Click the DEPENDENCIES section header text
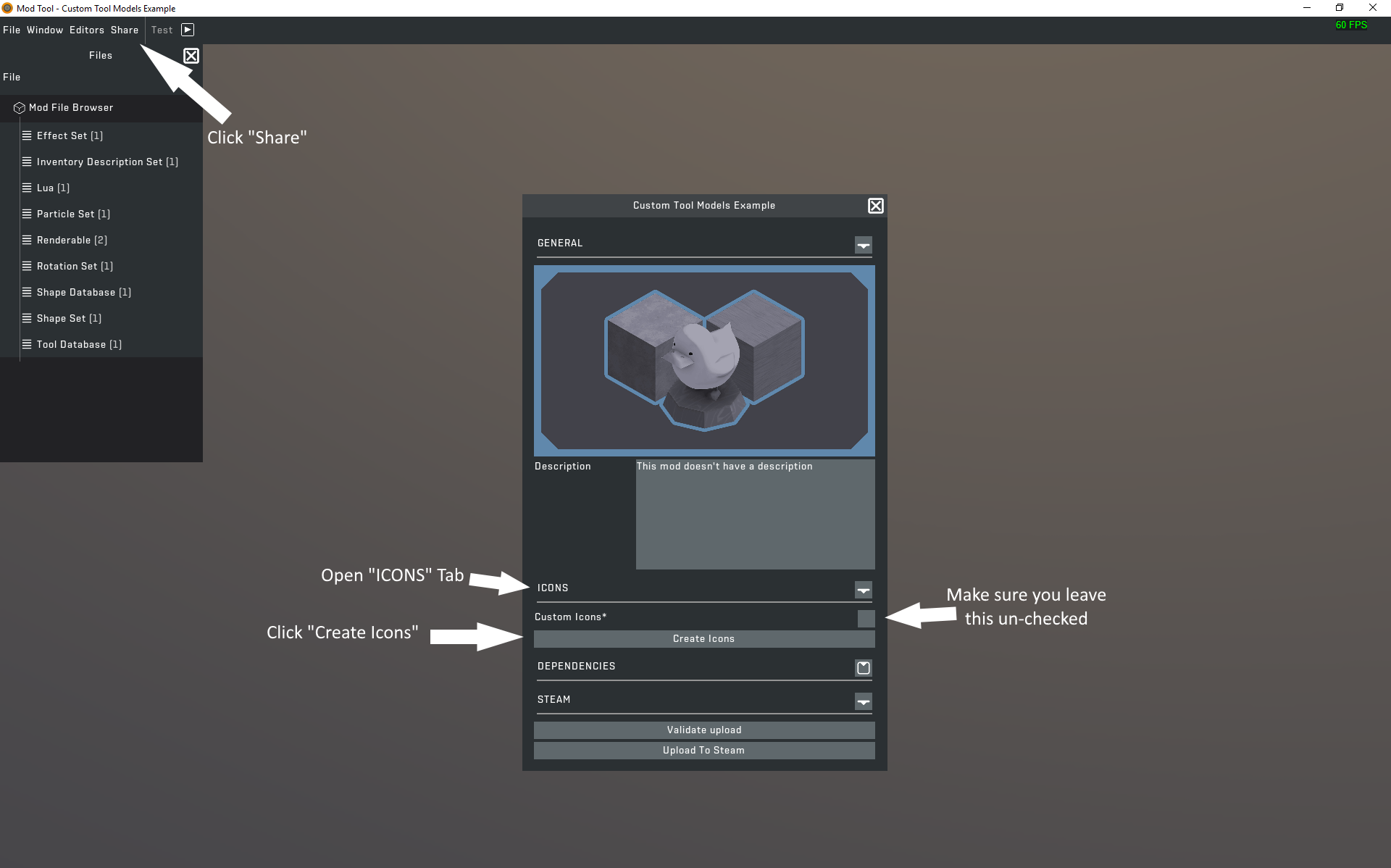 [576, 666]
